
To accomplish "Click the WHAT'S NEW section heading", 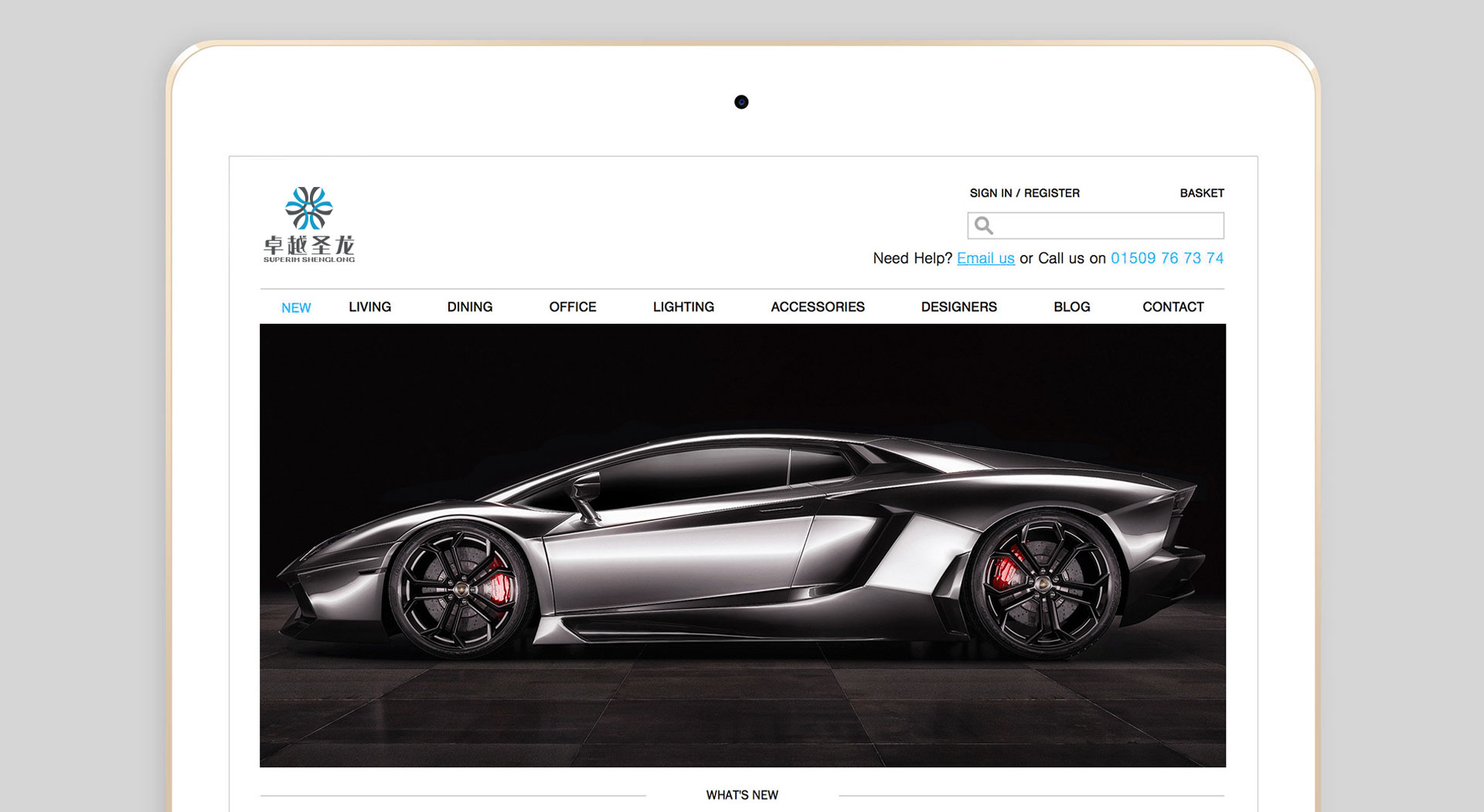I will [741, 795].
